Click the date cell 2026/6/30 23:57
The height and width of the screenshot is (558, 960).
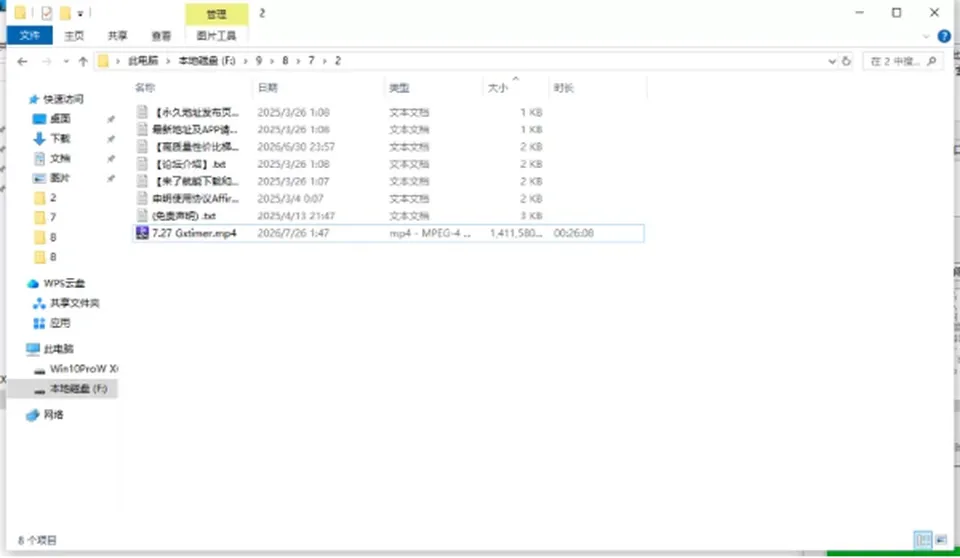[x=296, y=146]
